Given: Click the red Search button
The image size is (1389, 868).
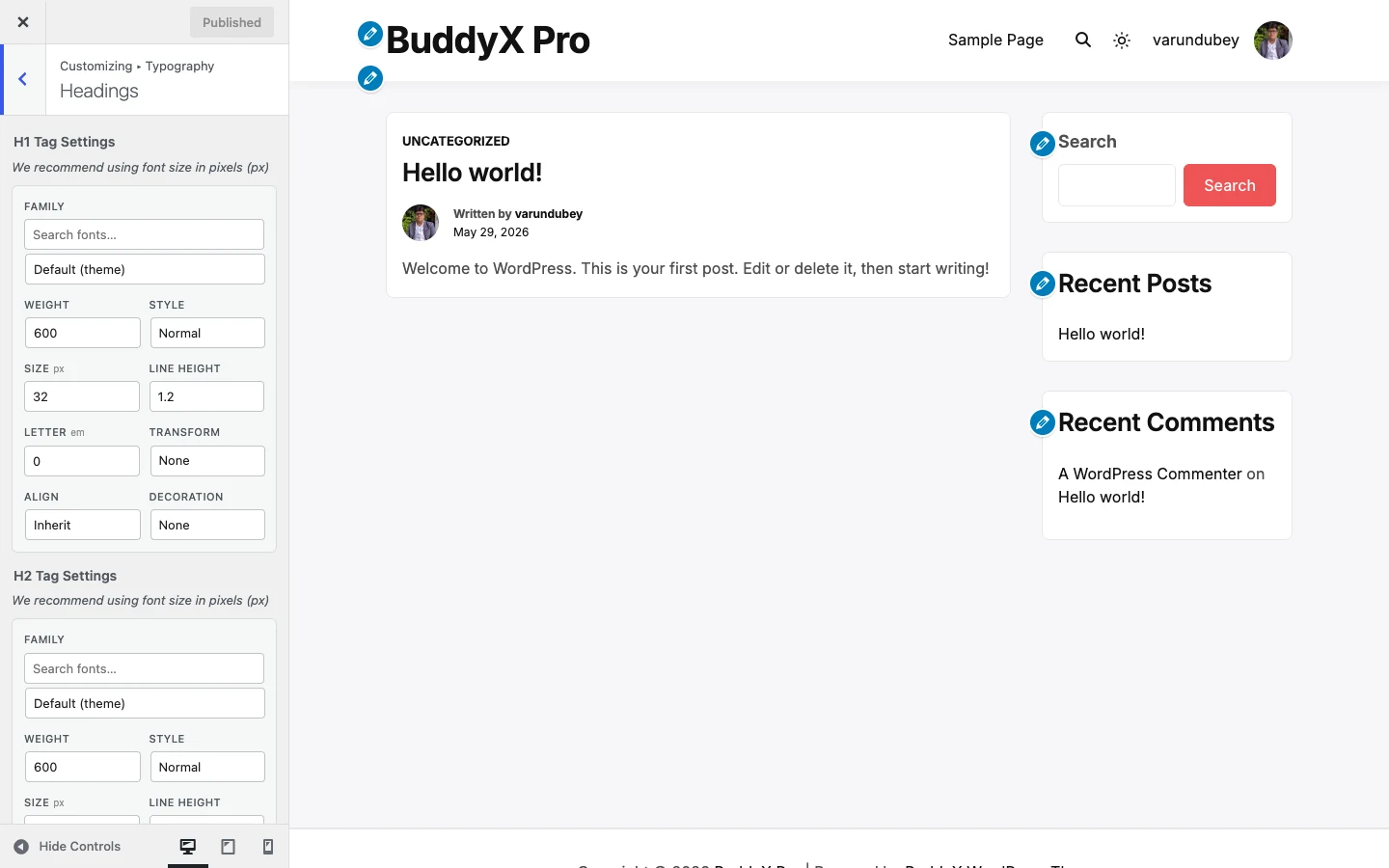Looking at the screenshot, I should [x=1230, y=185].
